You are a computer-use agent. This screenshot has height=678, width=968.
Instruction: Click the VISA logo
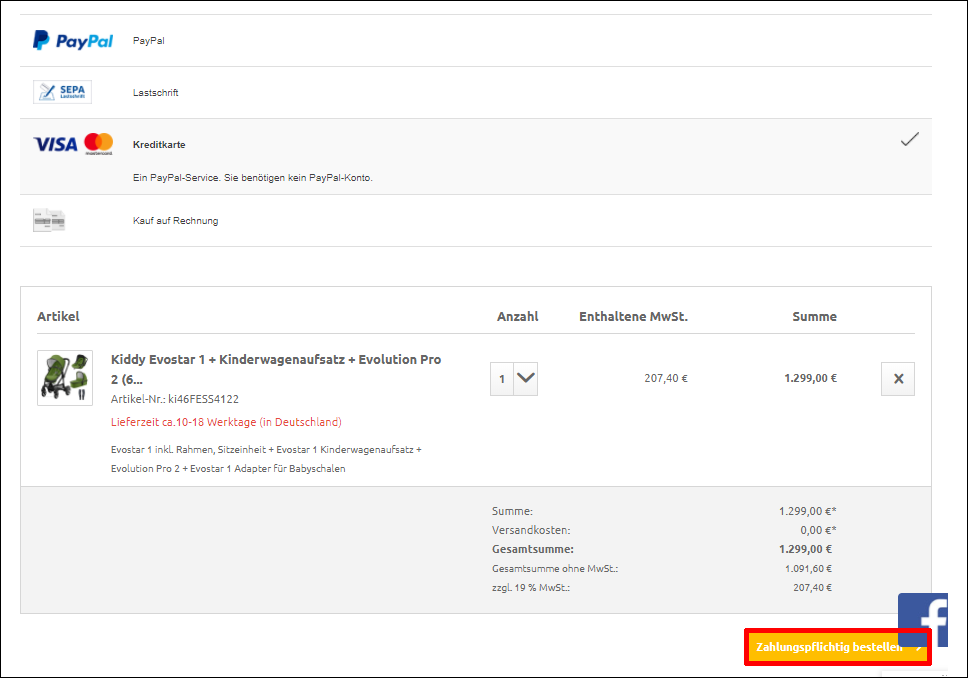point(56,144)
